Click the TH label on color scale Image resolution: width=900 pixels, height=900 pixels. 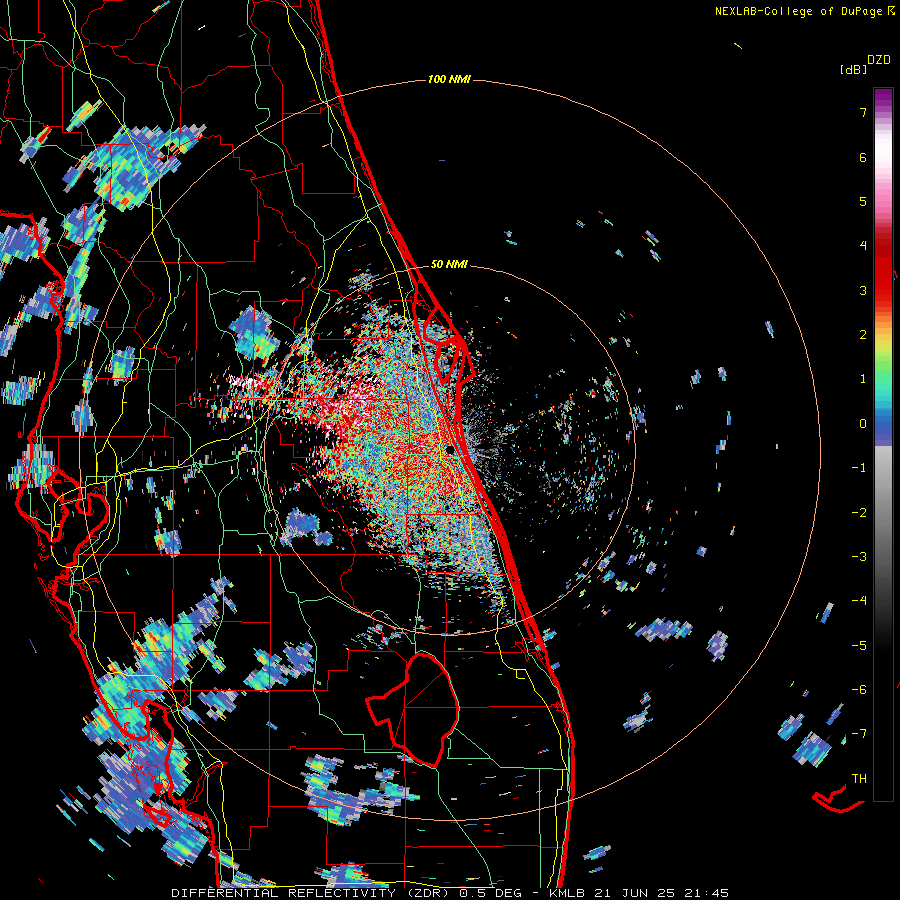859,779
